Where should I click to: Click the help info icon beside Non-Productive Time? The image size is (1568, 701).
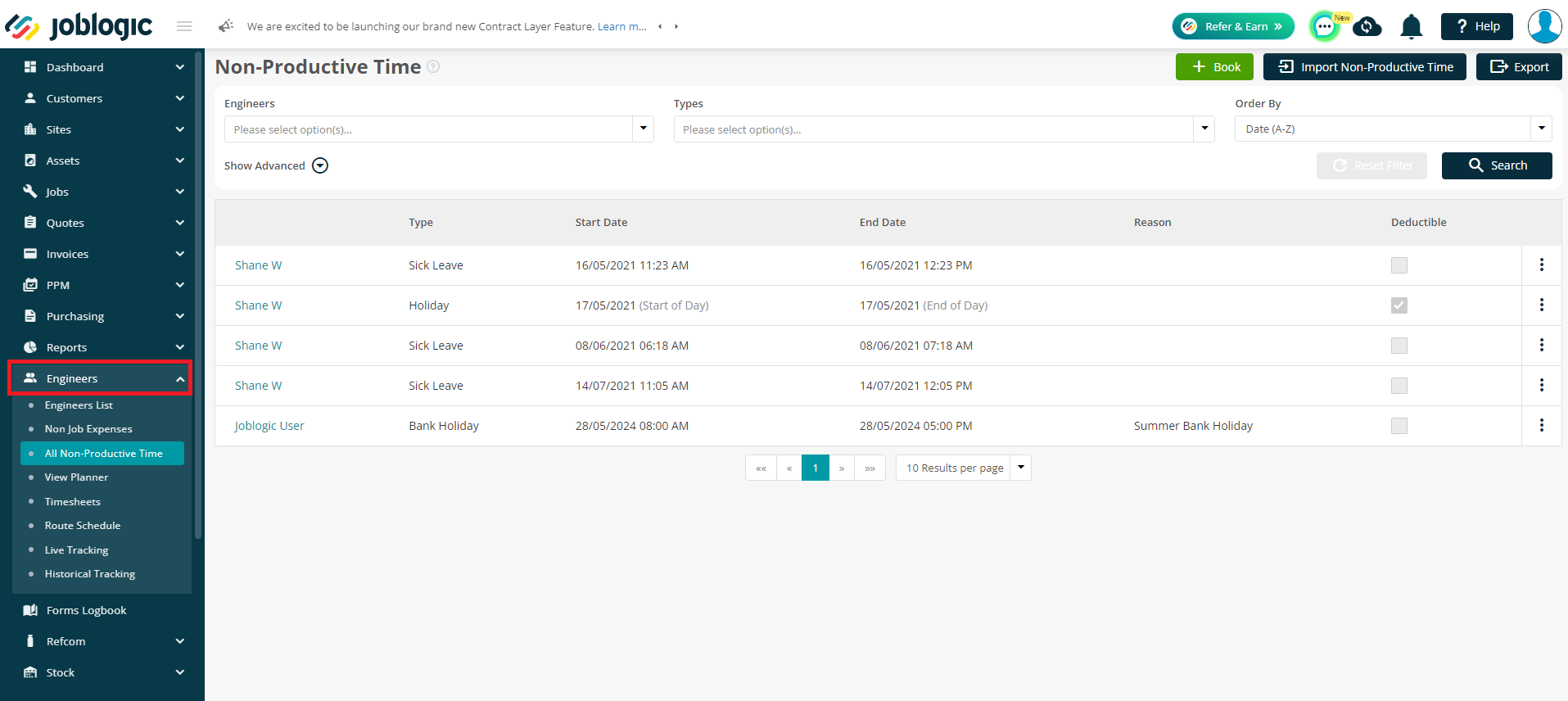433,66
